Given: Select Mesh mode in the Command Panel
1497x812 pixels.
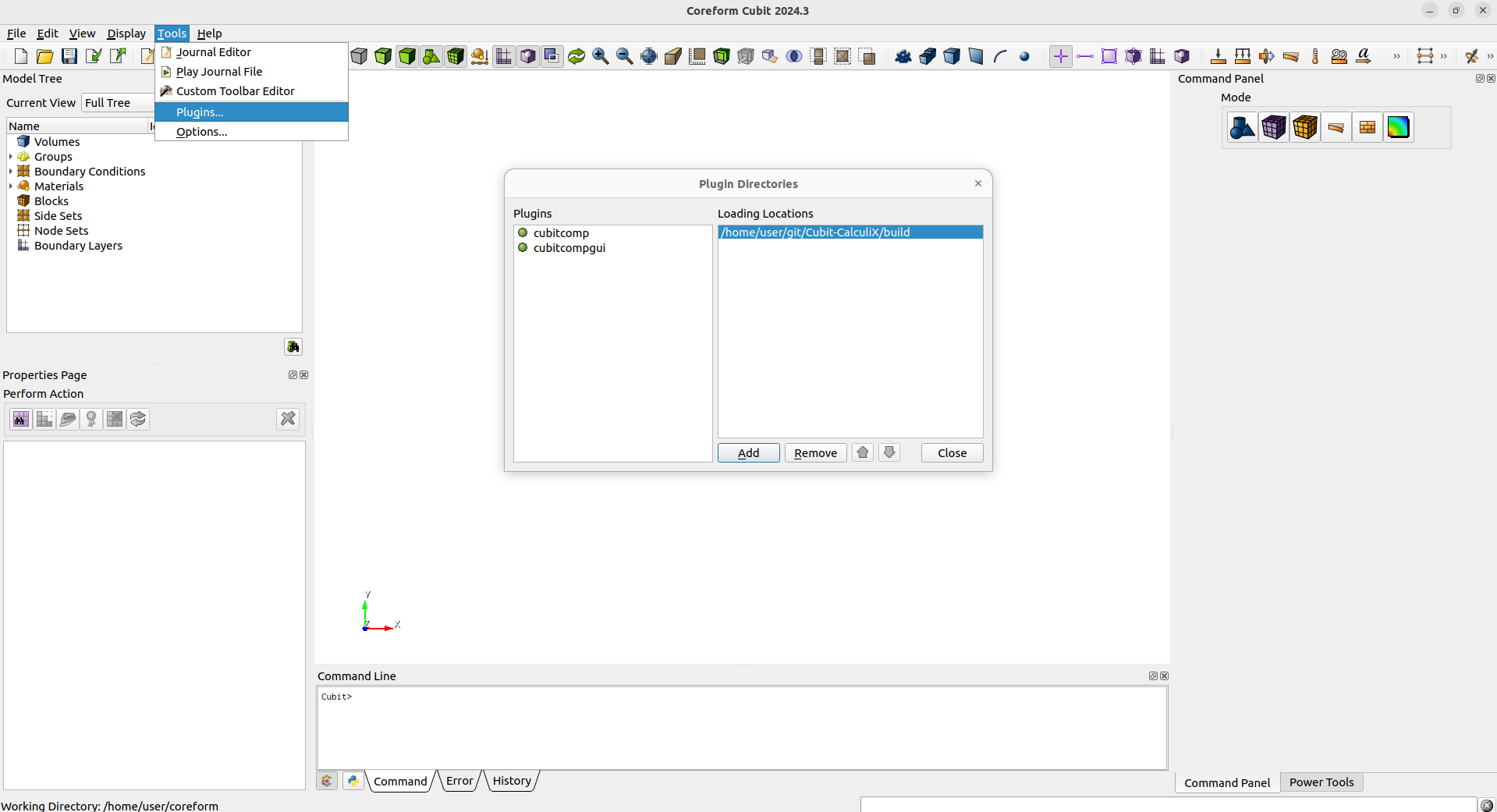Looking at the screenshot, I should click(x=1273, y=126).
